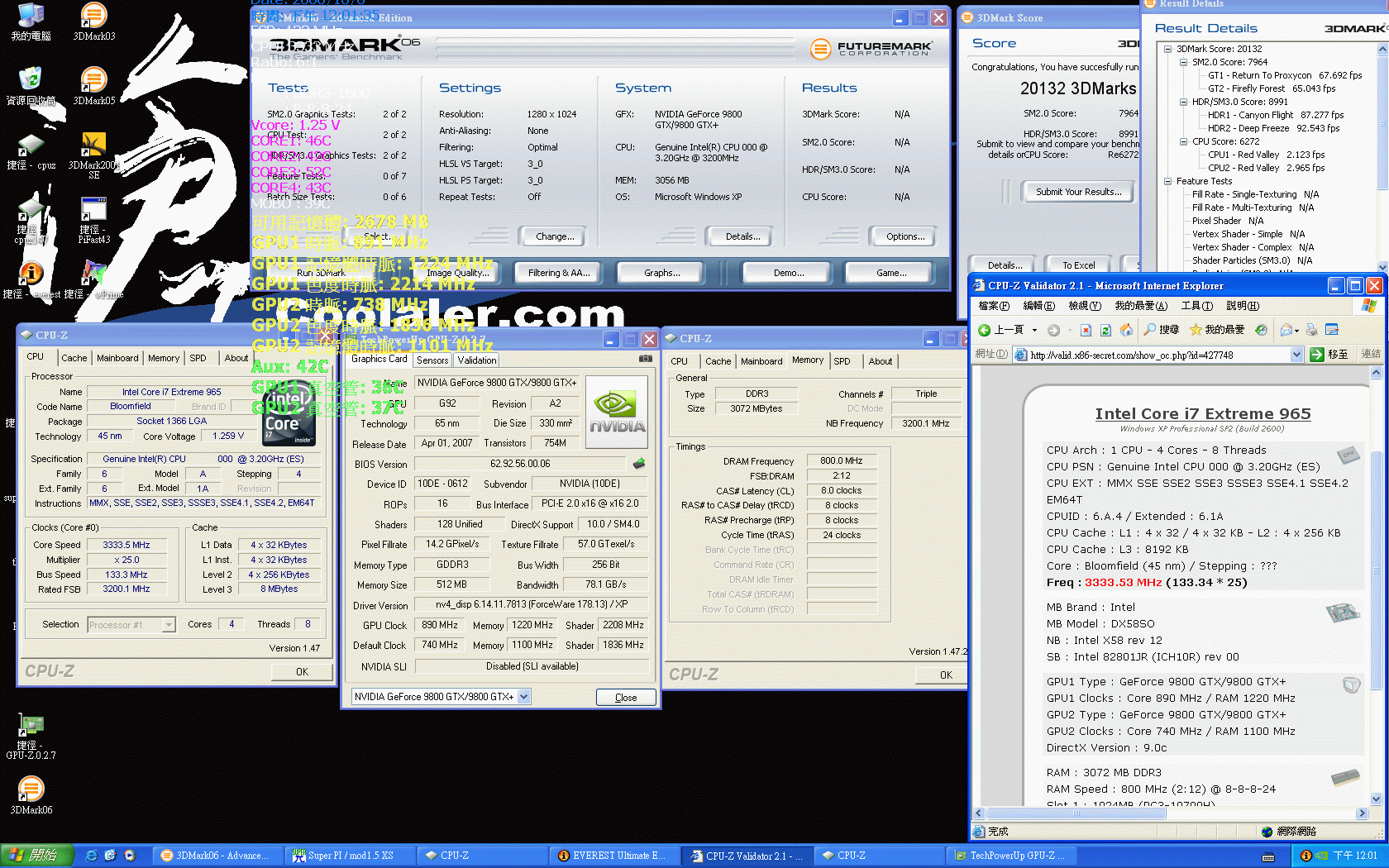Click the History icon in Internet Explorer
The image size is (1389, 868).
click(1261, 330)
